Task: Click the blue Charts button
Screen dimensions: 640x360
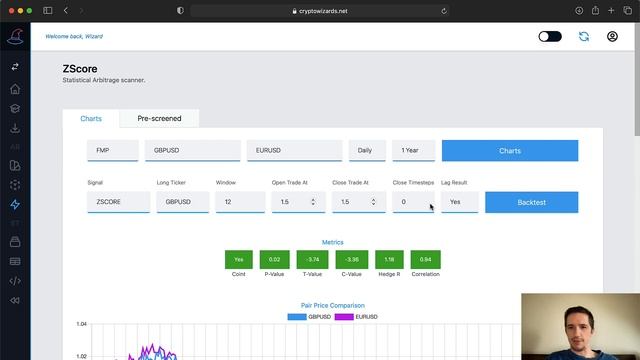Action: (510, 151)
